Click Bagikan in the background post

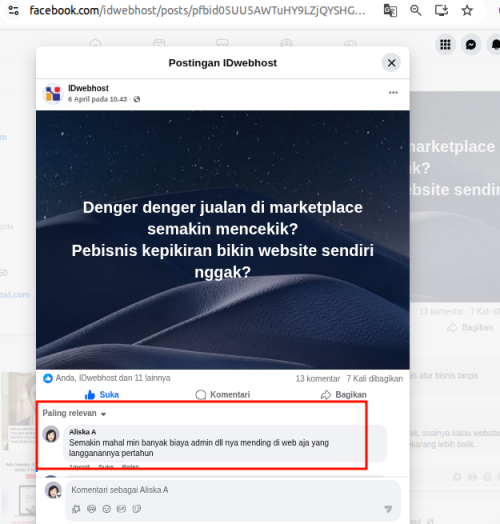tap(471, 328)
